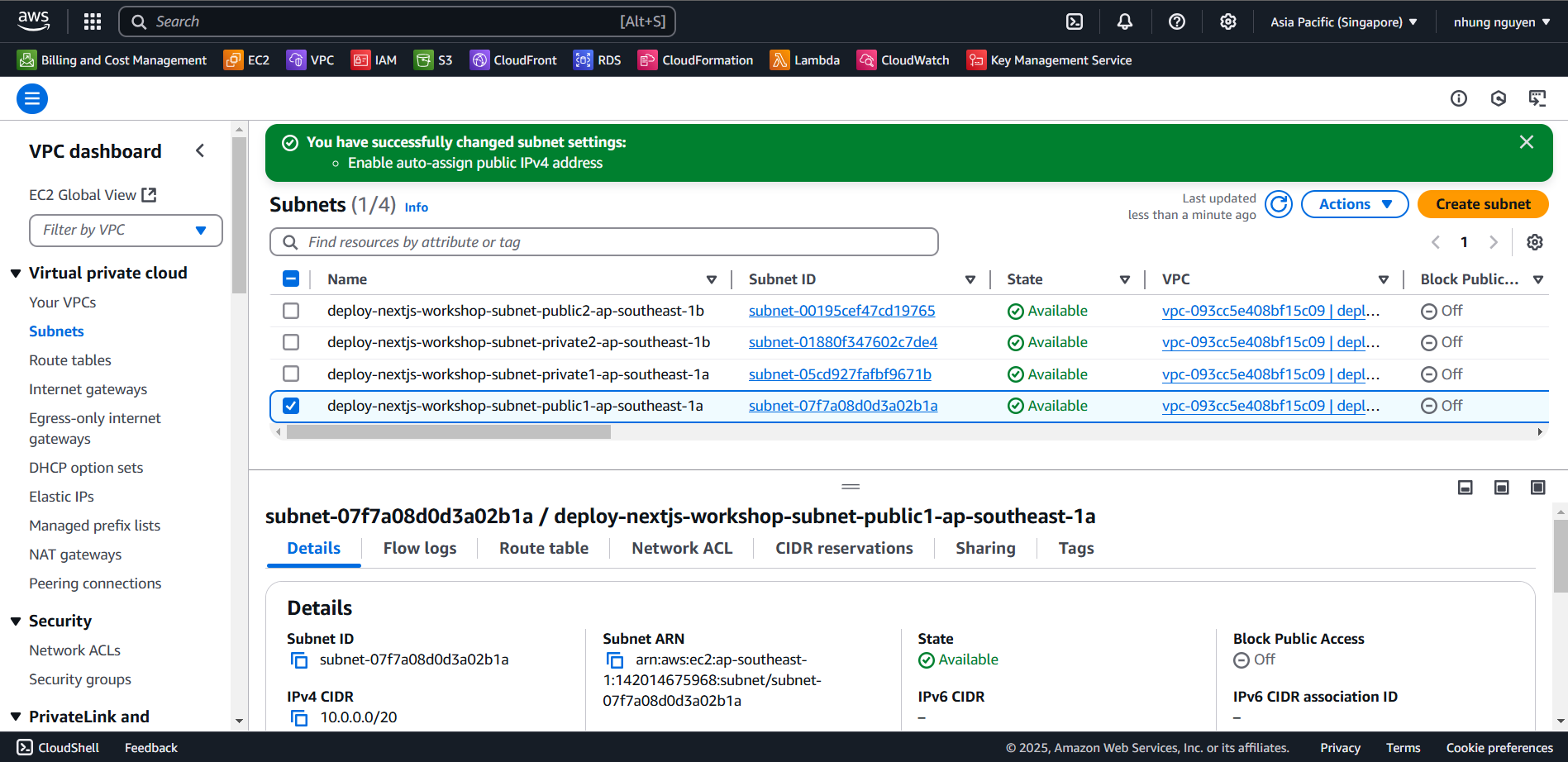Collapse the PrivateLink section

pyautogui.click(x=16, y=717)
